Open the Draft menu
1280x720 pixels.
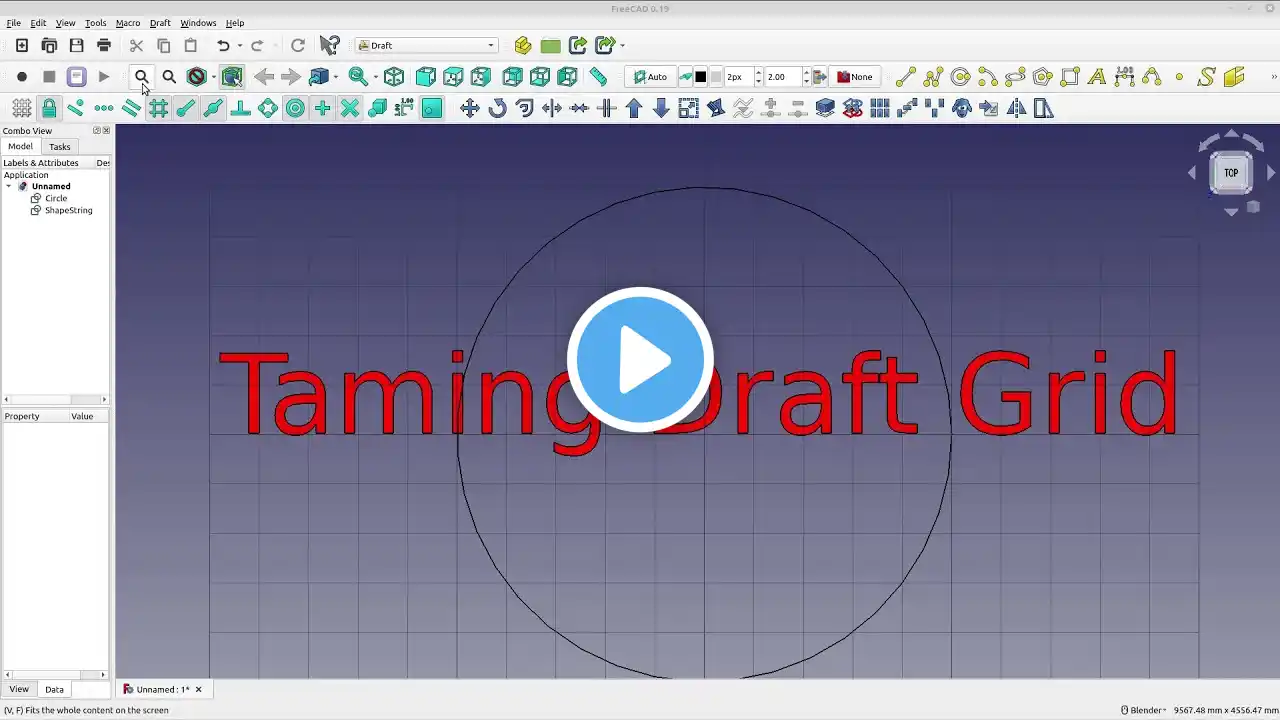coord(160,23)
